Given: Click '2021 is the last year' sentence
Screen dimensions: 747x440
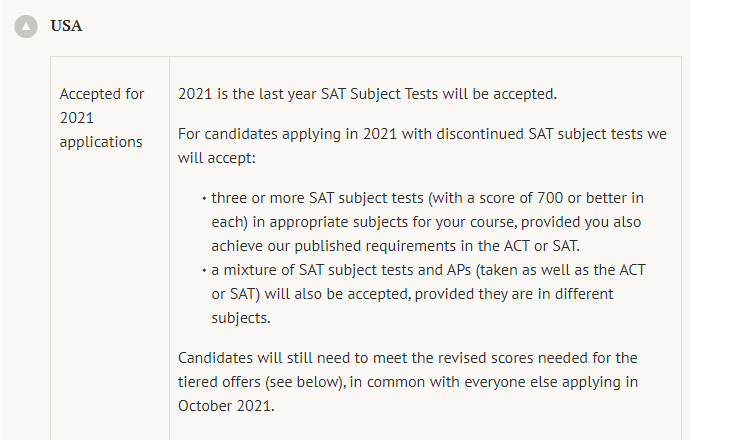Looking at the screenshot, I should coord(367,94).
